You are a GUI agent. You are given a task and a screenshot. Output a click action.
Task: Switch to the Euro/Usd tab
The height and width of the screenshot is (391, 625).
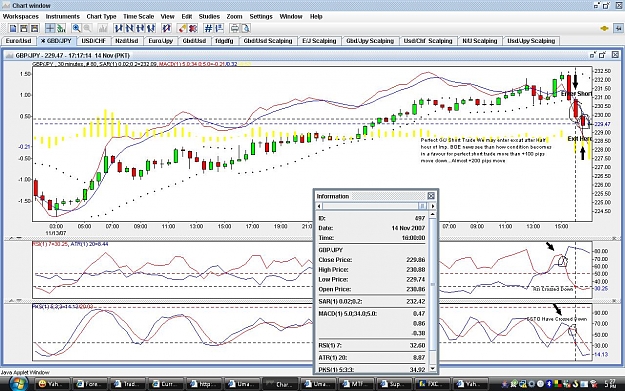point(19,41)
